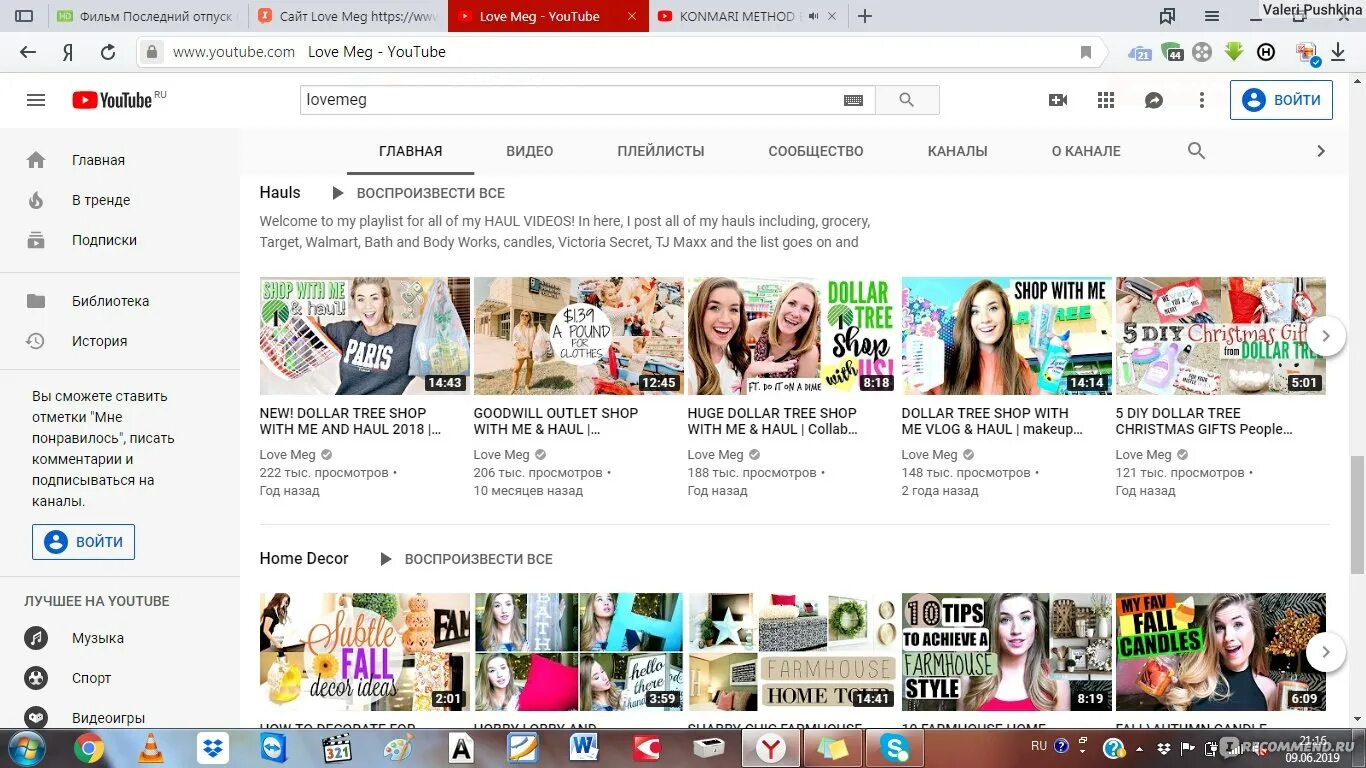This screenshot has height=768, width=1366.
Task: Play all videos in Hauls playlist
Action: point(418,193)
